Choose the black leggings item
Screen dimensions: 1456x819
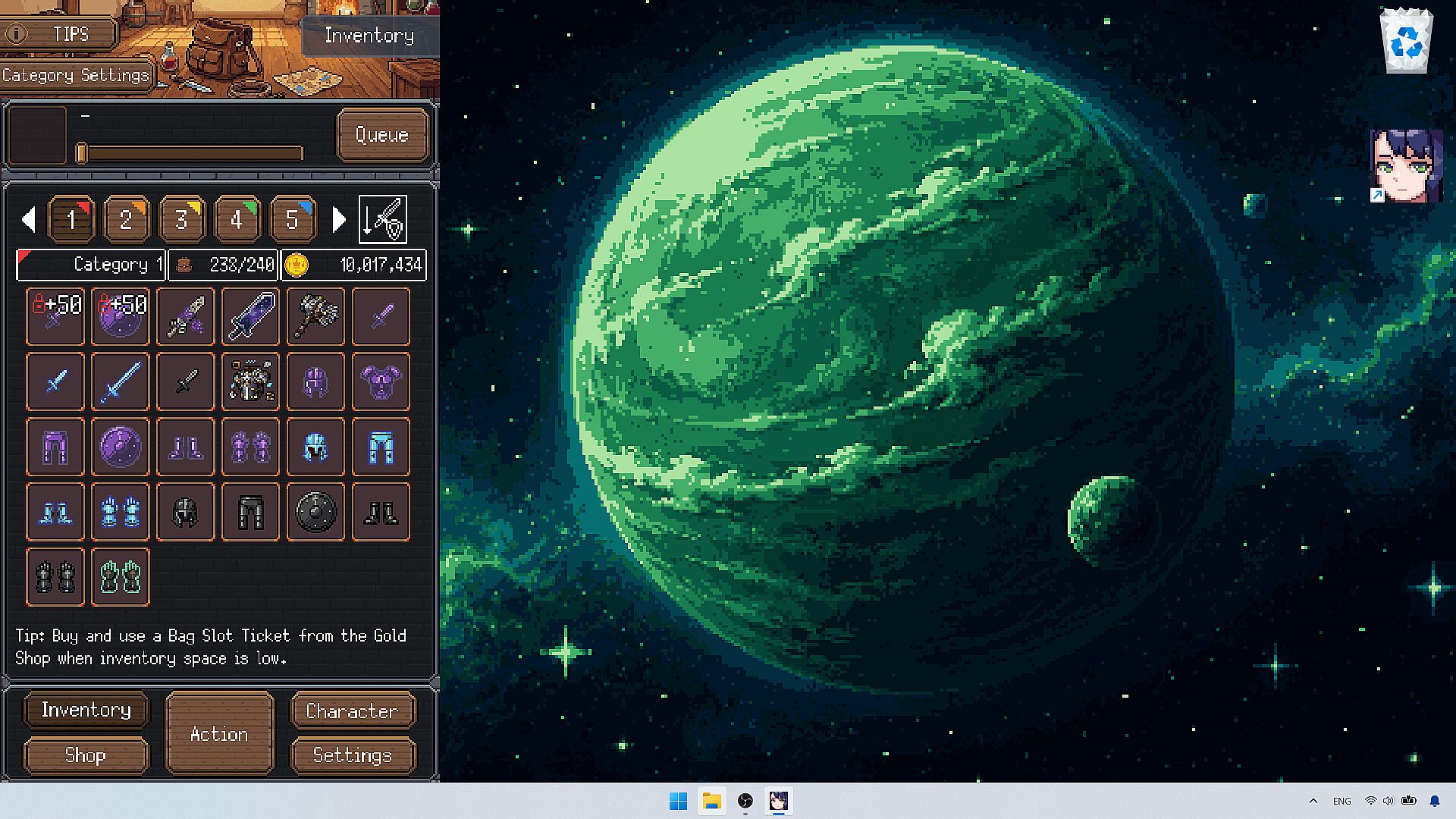click(x=251, y=512)
